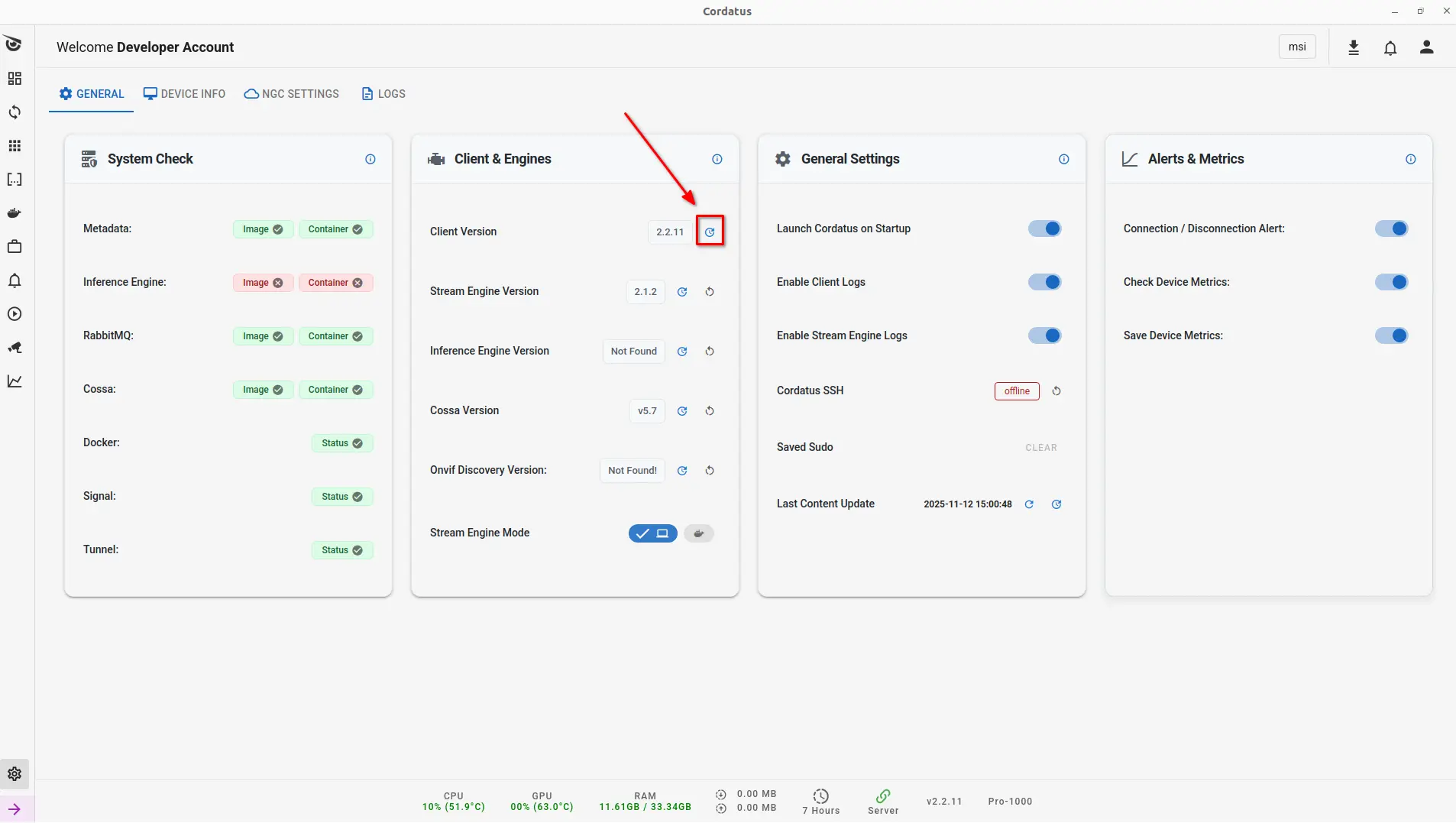Screen dimensions: 1456x823
Task: Disable Launch Cordatus on Startup toggle
Action: point(1044,228)
